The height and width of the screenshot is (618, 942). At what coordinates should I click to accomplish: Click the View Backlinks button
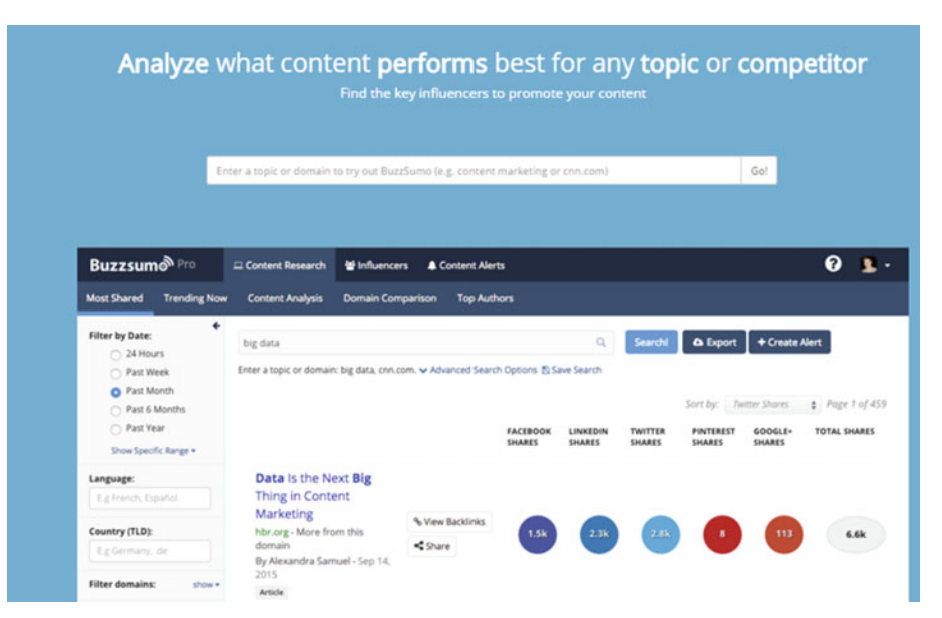449,521
